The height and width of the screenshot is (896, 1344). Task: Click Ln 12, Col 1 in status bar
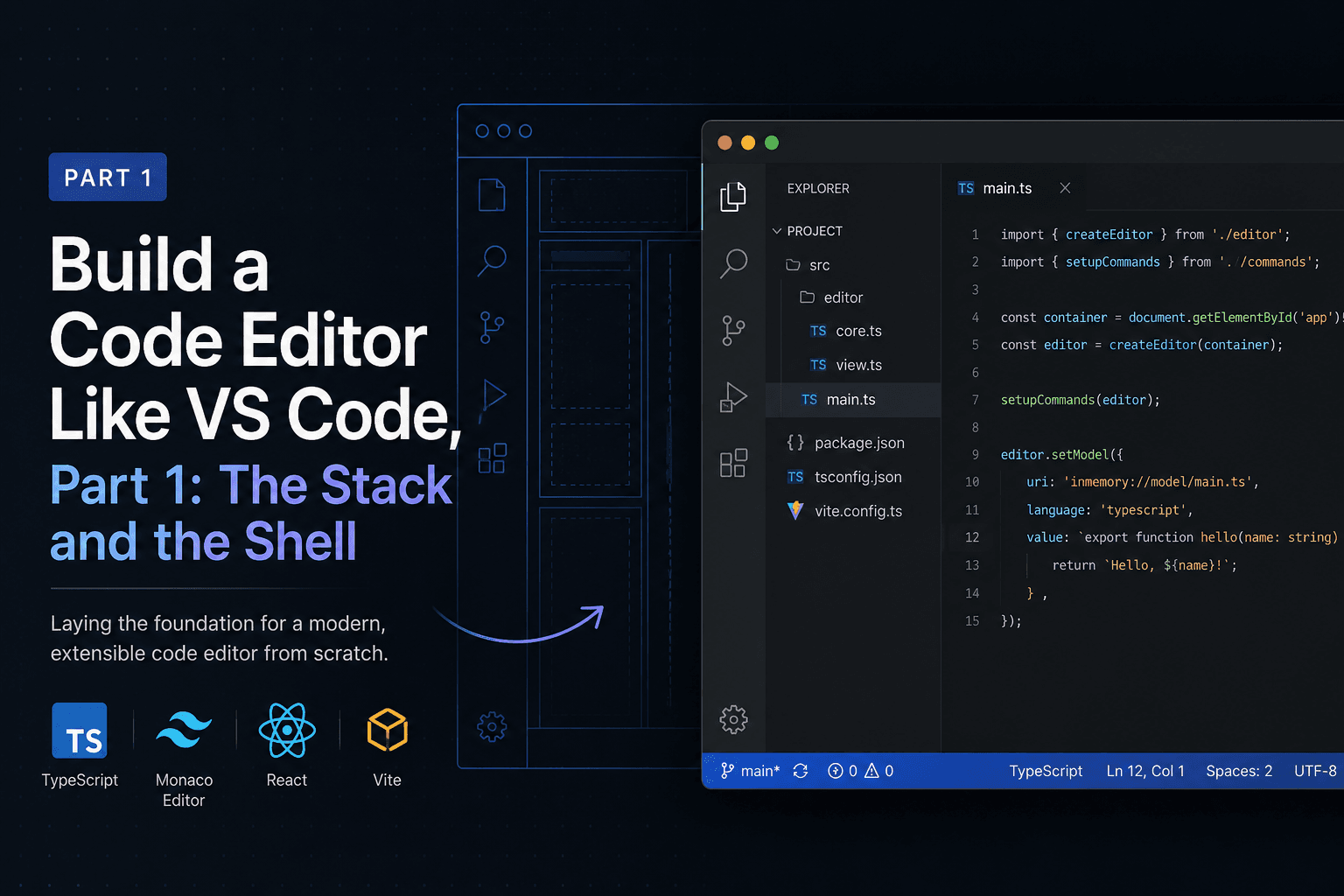[1145, 771]
